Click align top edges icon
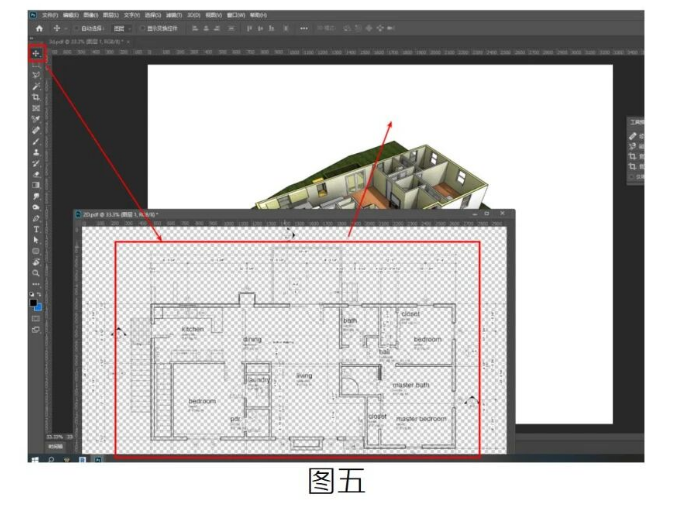 pos(249,29)
